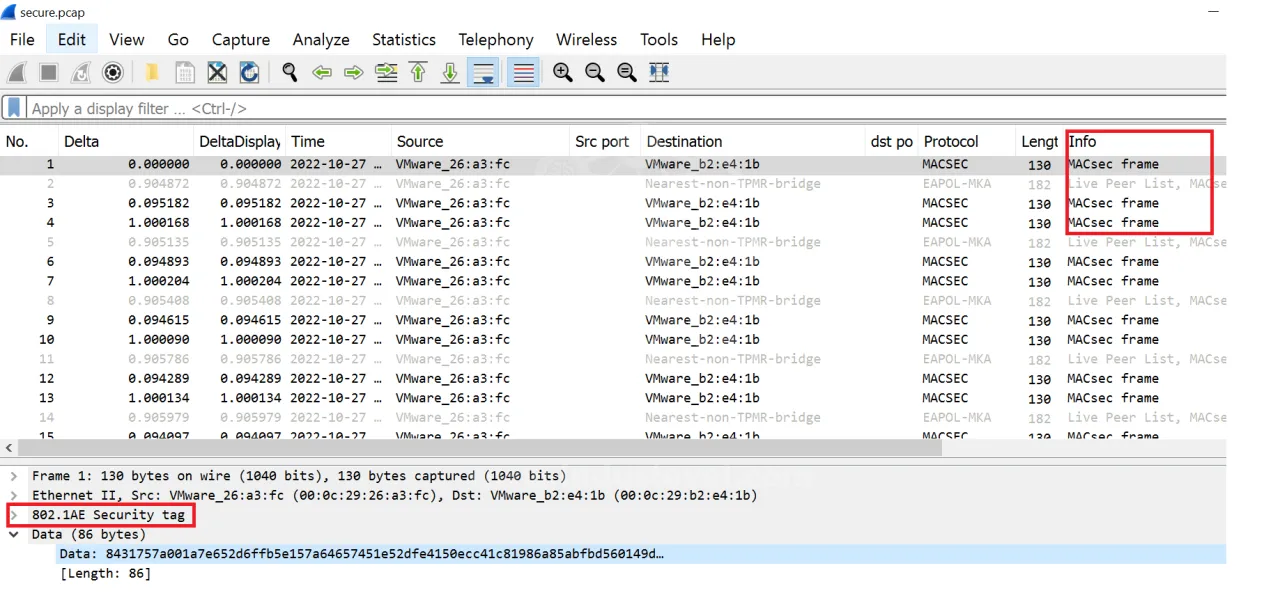Save the capture file icon
Screen dimensions: 1280x609
click(x=184, y=72)
